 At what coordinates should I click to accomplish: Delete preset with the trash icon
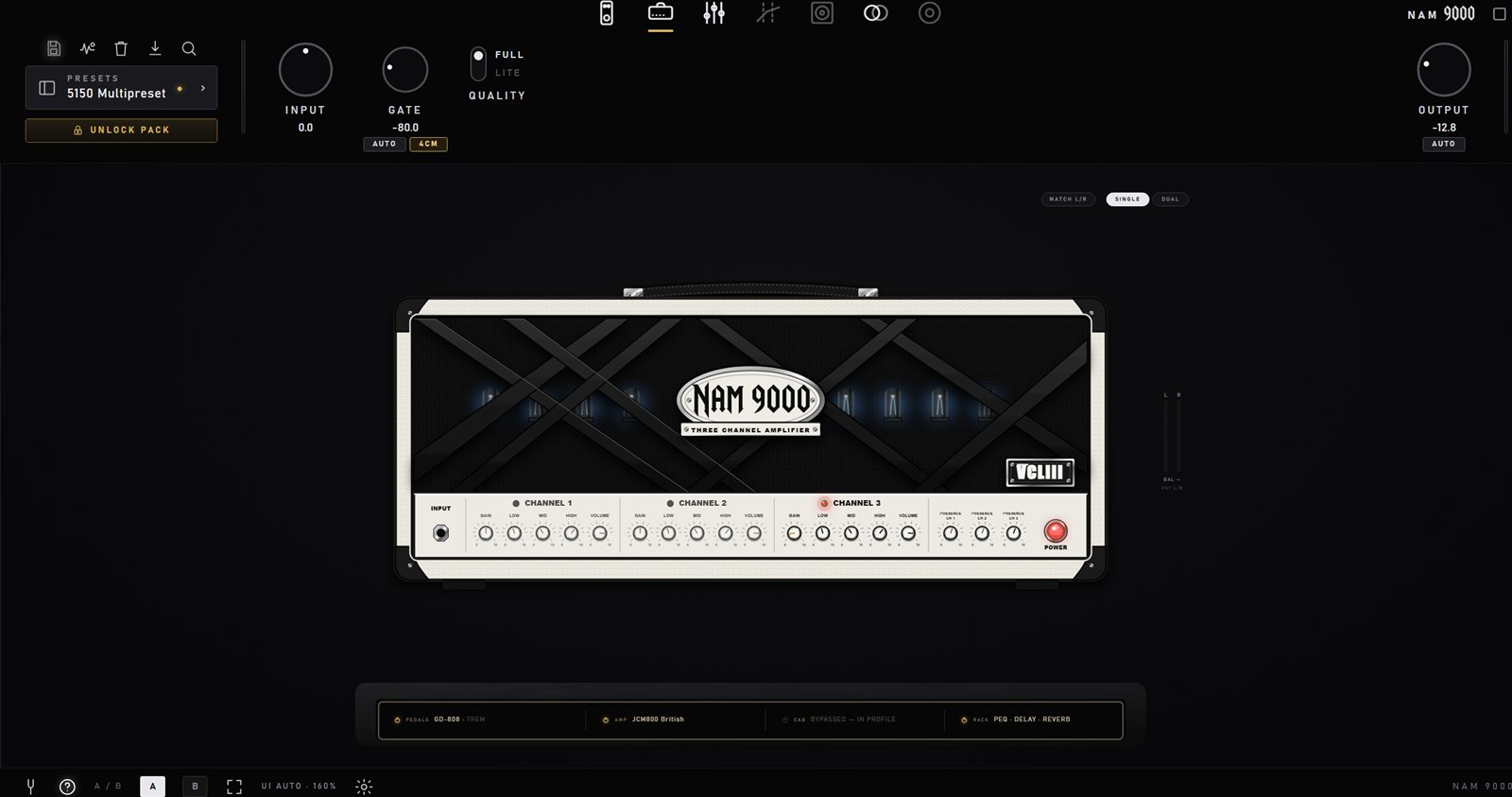pyautogui.click(x=121, y=48)
